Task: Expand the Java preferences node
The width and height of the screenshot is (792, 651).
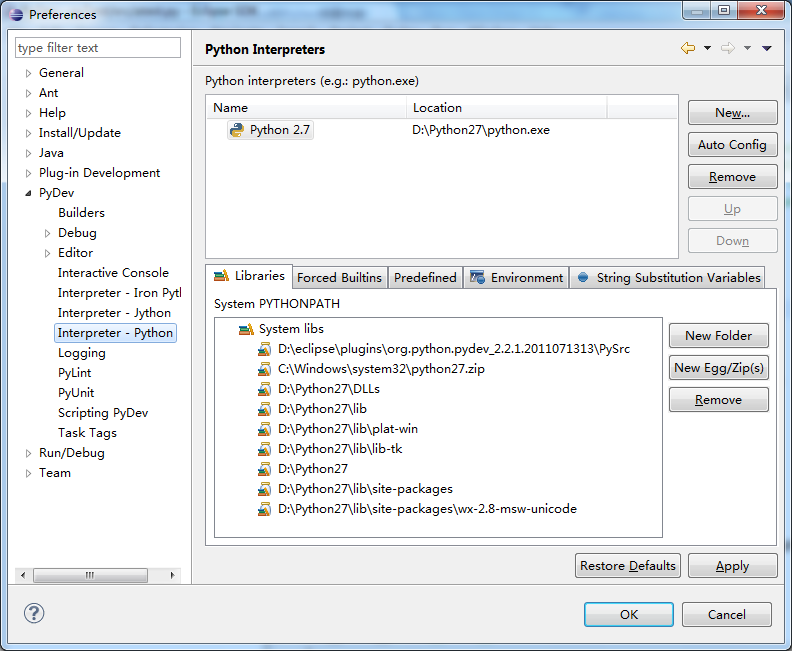Action: point(28,153)
